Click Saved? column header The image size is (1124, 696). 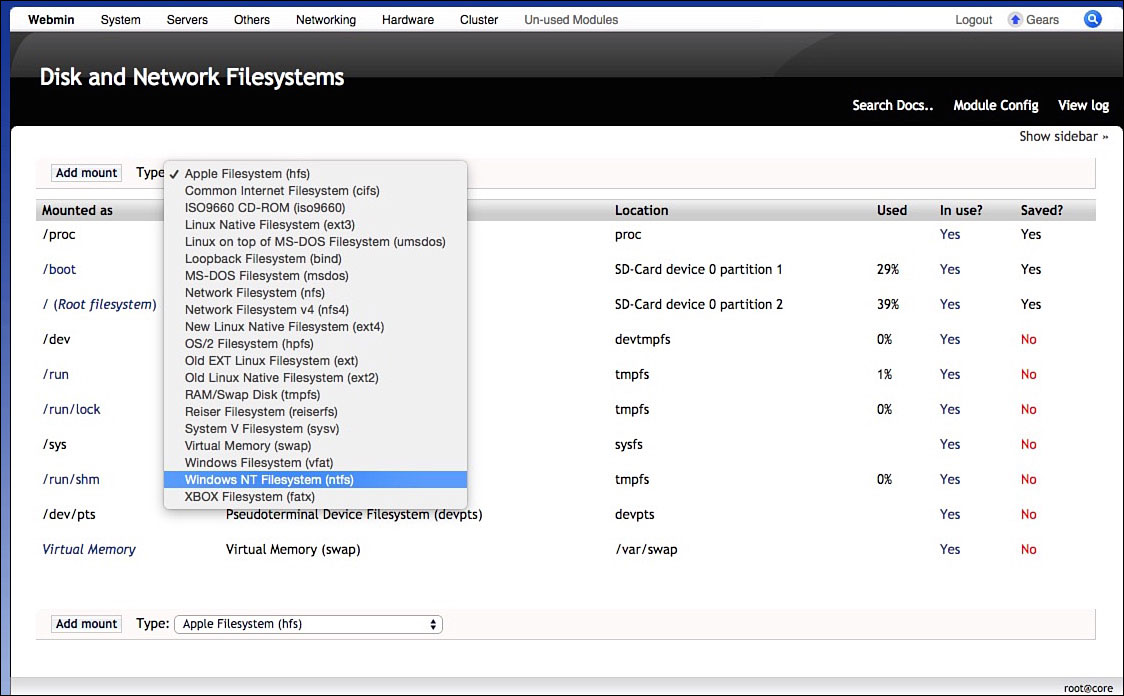point(1042,211)
